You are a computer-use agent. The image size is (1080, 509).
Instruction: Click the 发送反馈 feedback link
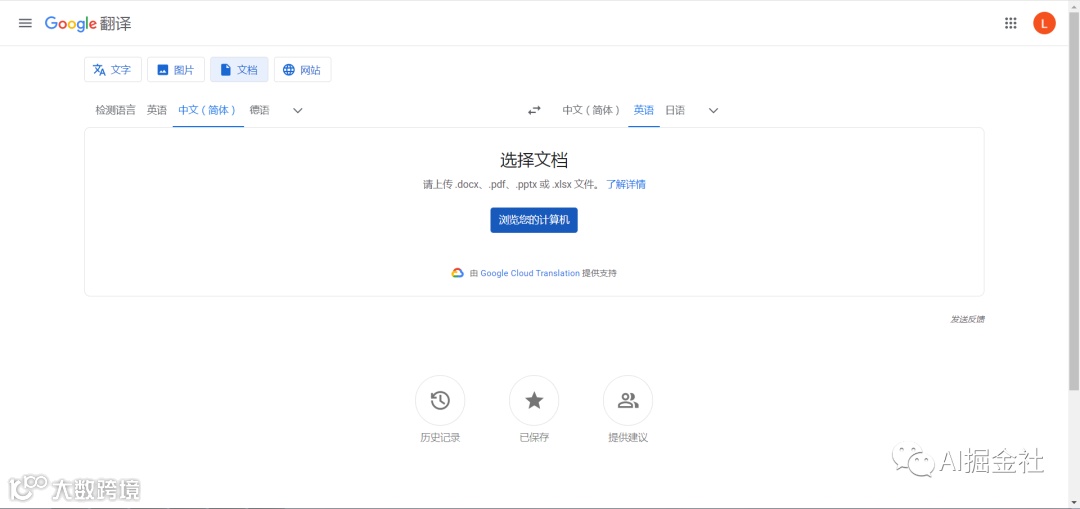tap(967, 320)
